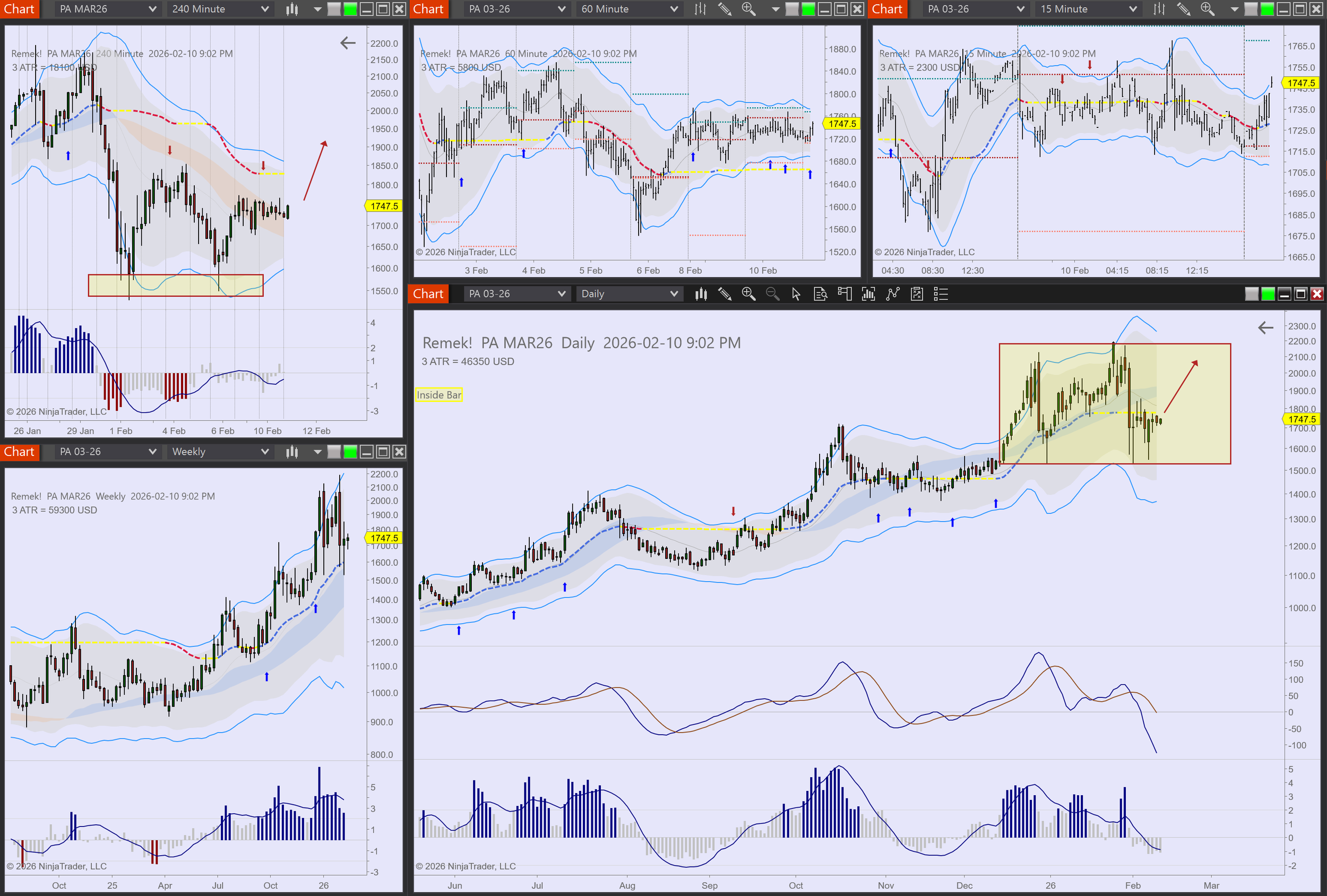The height and width of the screenshot is (896, 1327).
Task: Open chart style in Daily chart toolbar
Action: (701, 294)
